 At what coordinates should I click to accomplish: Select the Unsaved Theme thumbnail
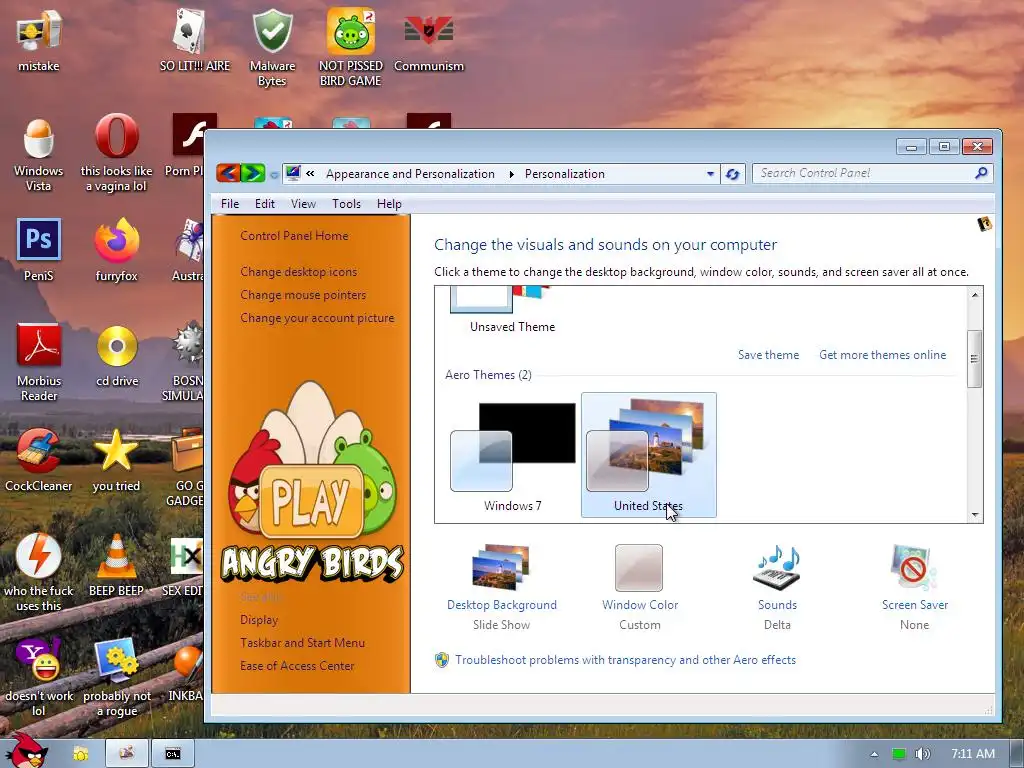click(x=513, y=312)
